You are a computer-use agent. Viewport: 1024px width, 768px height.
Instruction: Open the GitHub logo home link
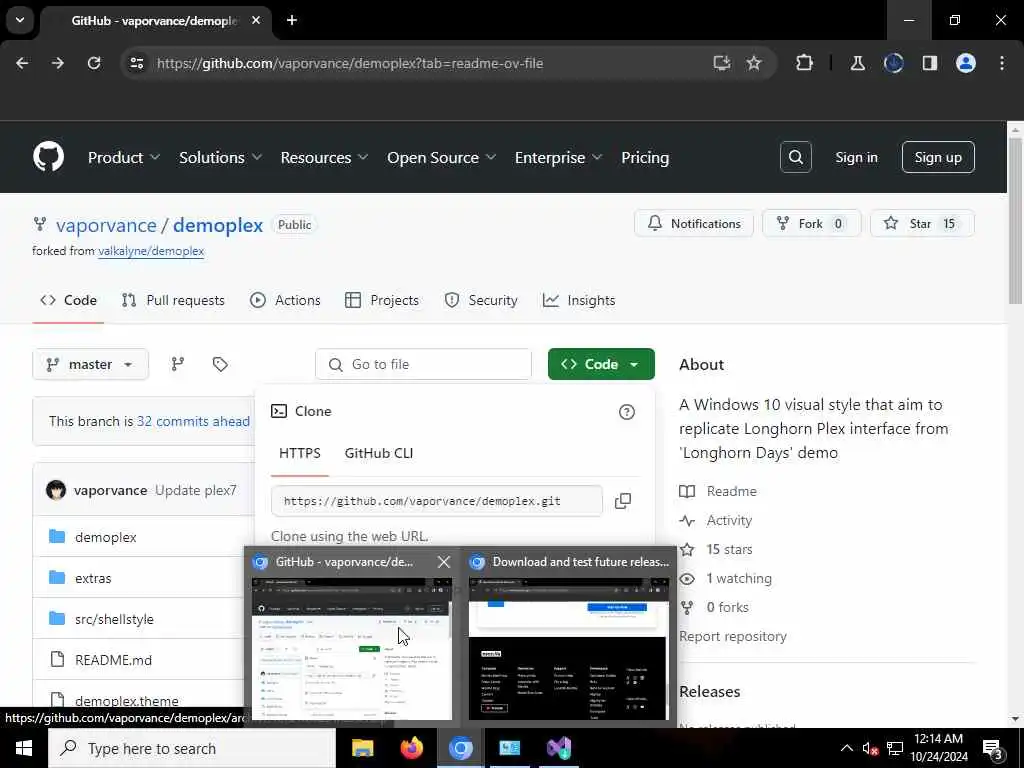pyautogui.click(x=48, y=157)
